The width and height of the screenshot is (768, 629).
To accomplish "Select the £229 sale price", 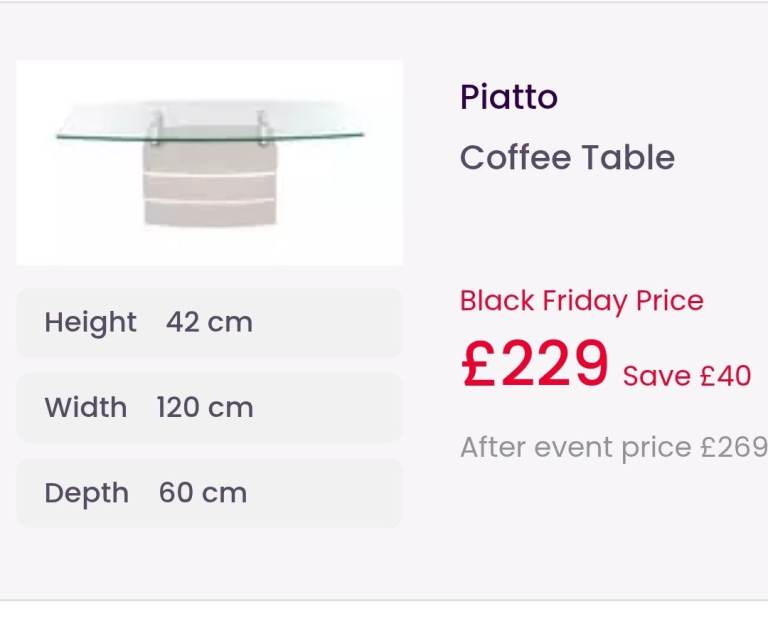I will tap(534, 364).
